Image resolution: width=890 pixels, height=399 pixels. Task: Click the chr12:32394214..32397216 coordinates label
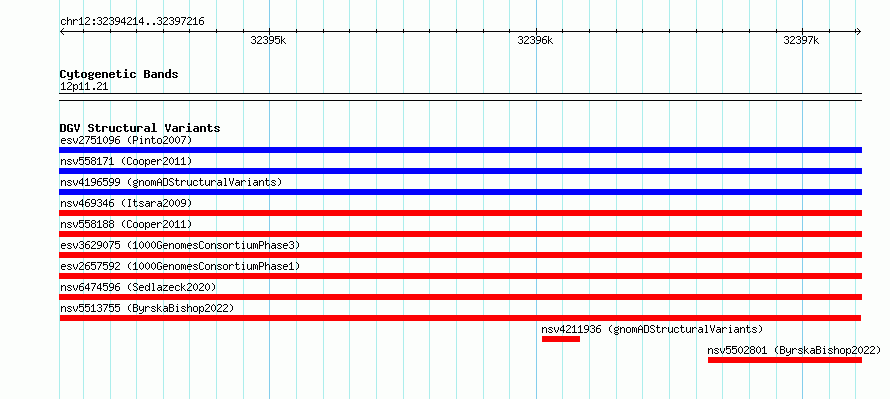click(x=132, y=22)
